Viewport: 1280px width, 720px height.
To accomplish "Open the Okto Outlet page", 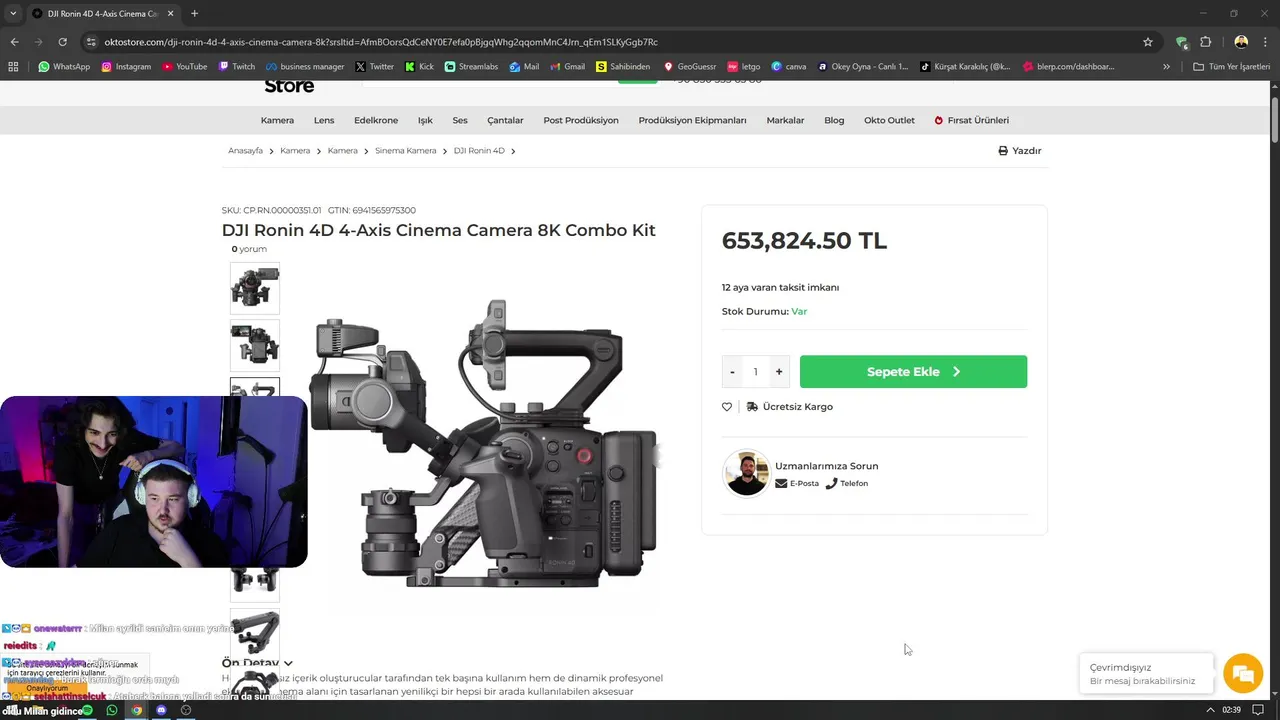I will pyautogui.click(x=889, y=120).
